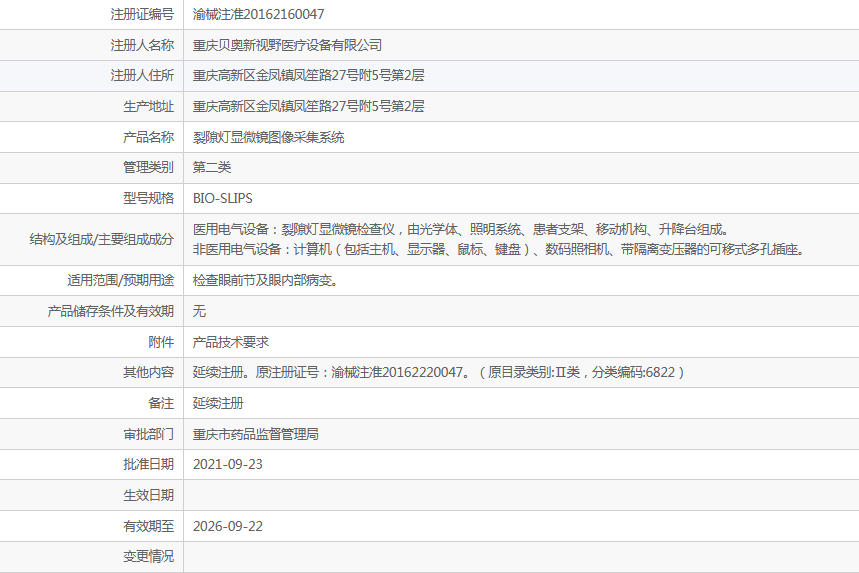The image size is (859, 573).
Task: Select registration number 渝械注准20162160047
Action: tap(259, 14)
